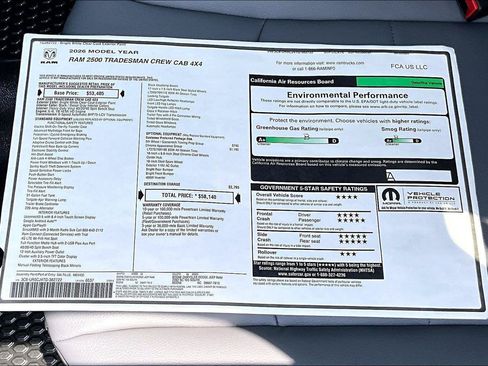
Task: Click the Greenhouse Gas Rating bar
Action: coord(298,140)
